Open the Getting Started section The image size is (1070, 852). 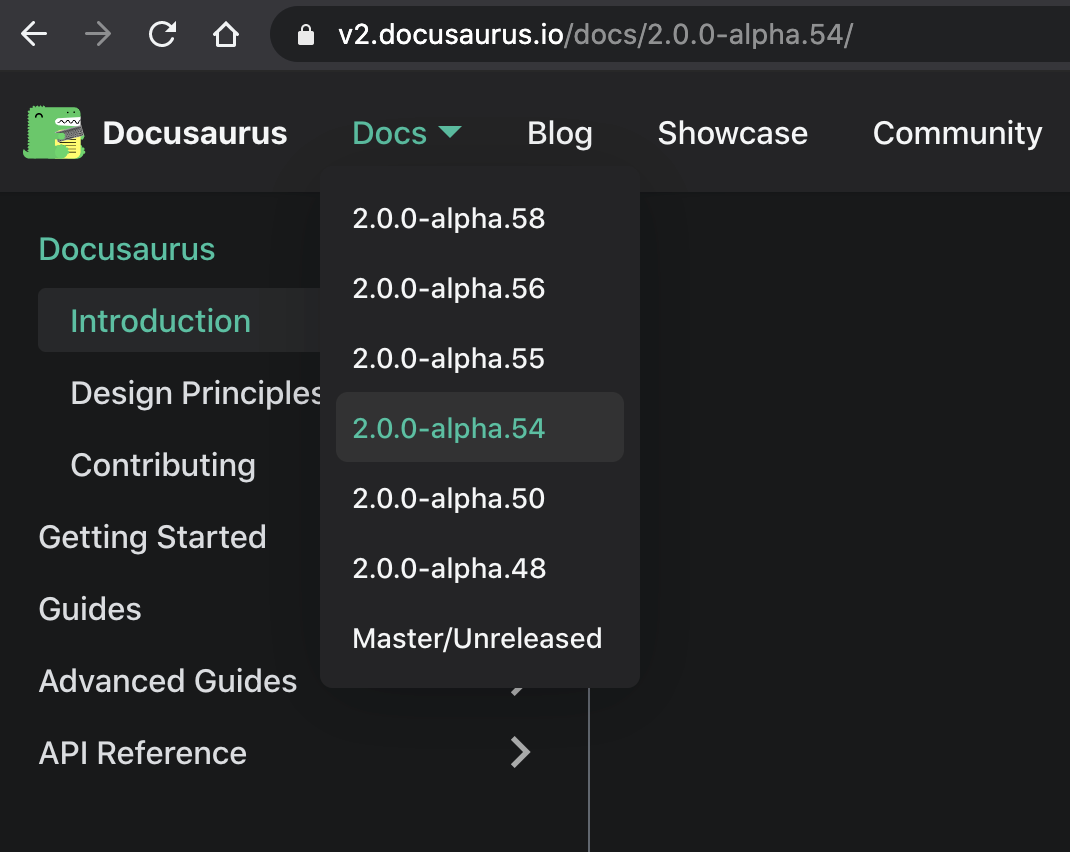[x=152, y=536]
